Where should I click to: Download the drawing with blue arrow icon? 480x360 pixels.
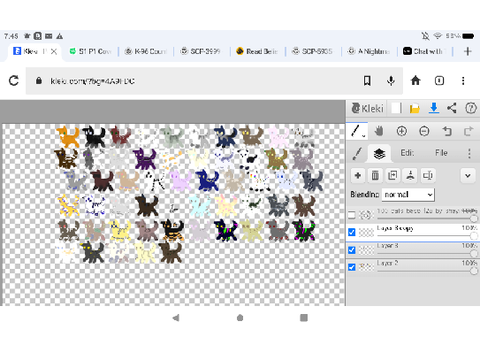pyautogui.click(x=434, y=108)
